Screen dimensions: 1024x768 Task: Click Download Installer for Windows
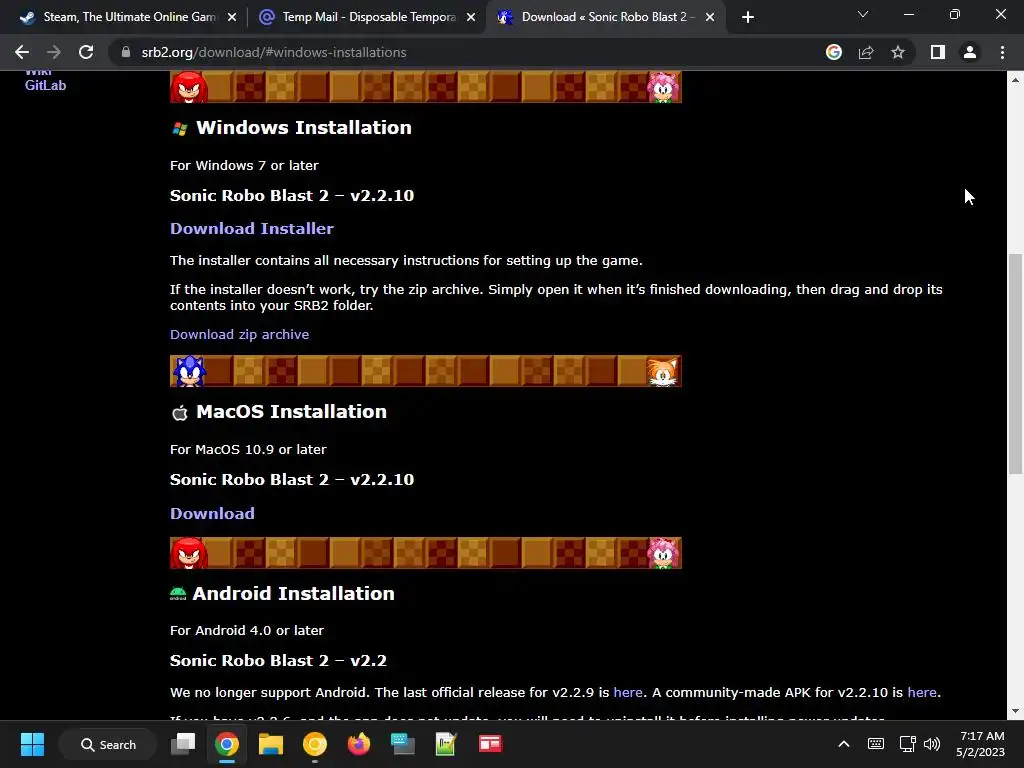(251, 229)
